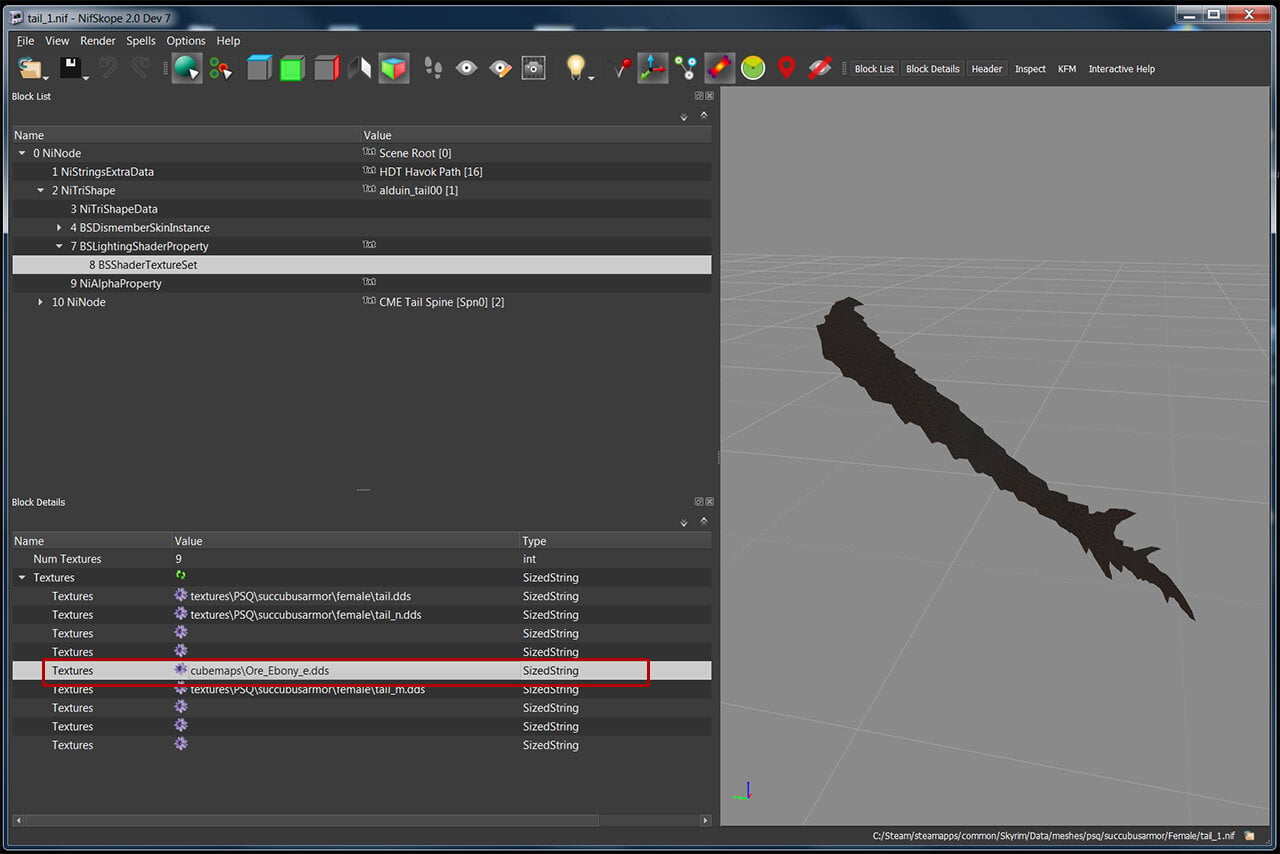Collapse the 2 NiTriShape tree arrow
This screenshot has height=854, width=1280.
click(41, 190)
